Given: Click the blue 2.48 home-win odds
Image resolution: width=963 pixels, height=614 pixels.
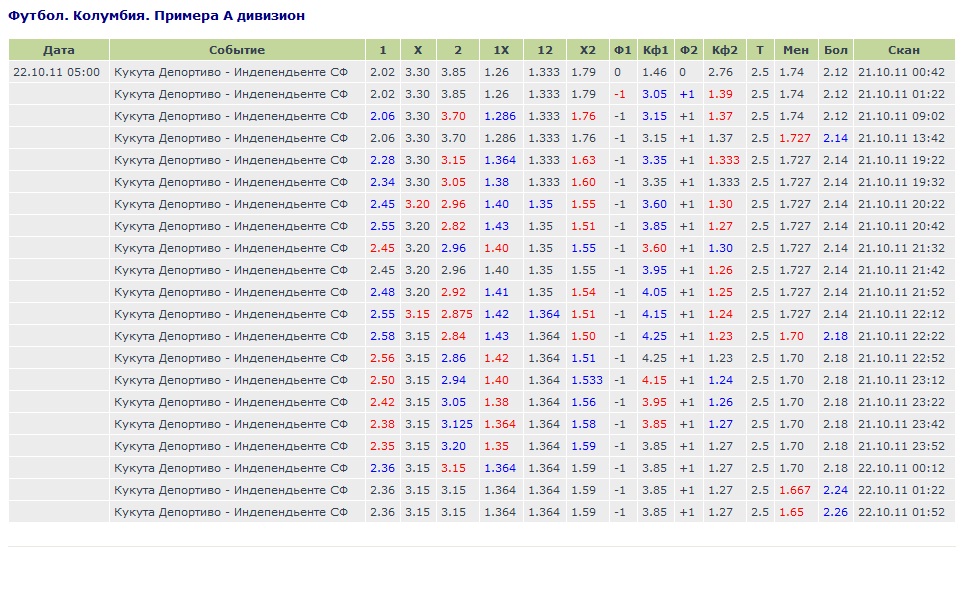Looking at the screenshot, I should click(382, 292).
